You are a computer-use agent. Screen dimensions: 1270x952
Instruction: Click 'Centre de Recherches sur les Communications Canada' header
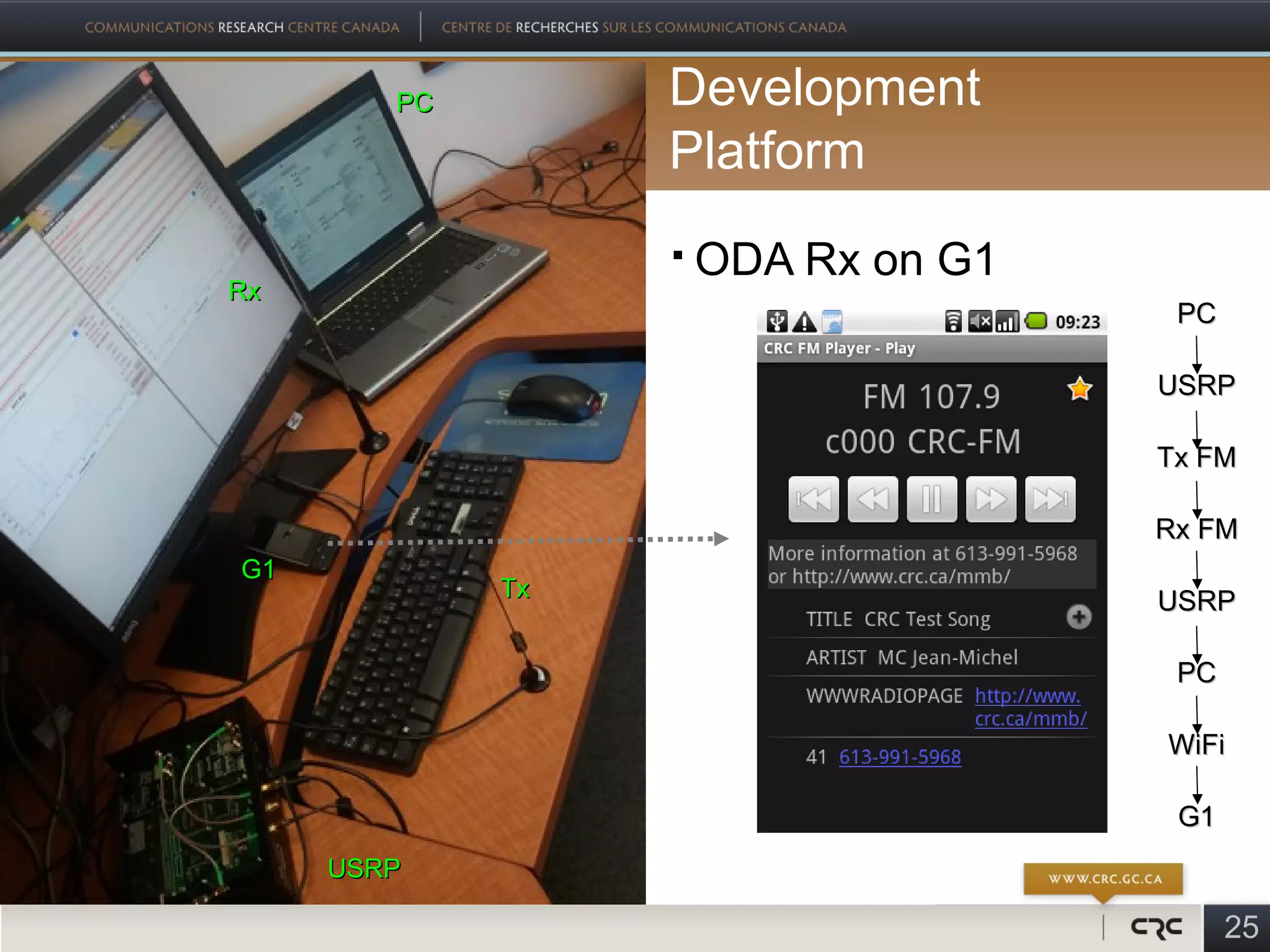pos(644,27)
